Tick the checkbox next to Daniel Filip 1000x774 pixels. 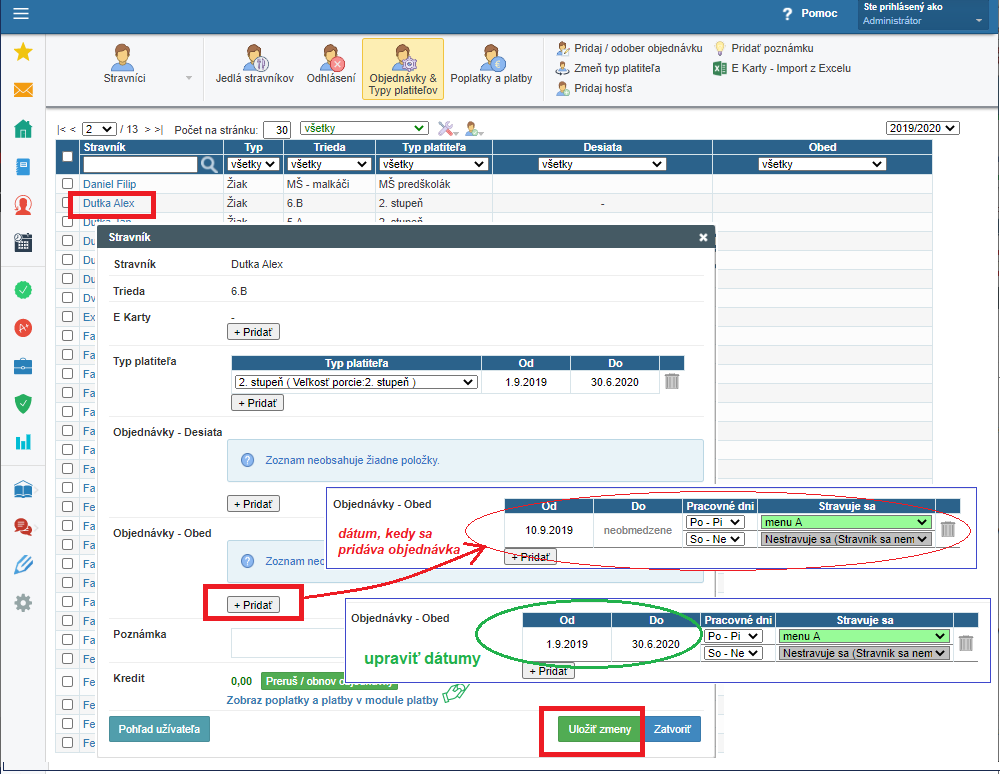pos(67,184)
